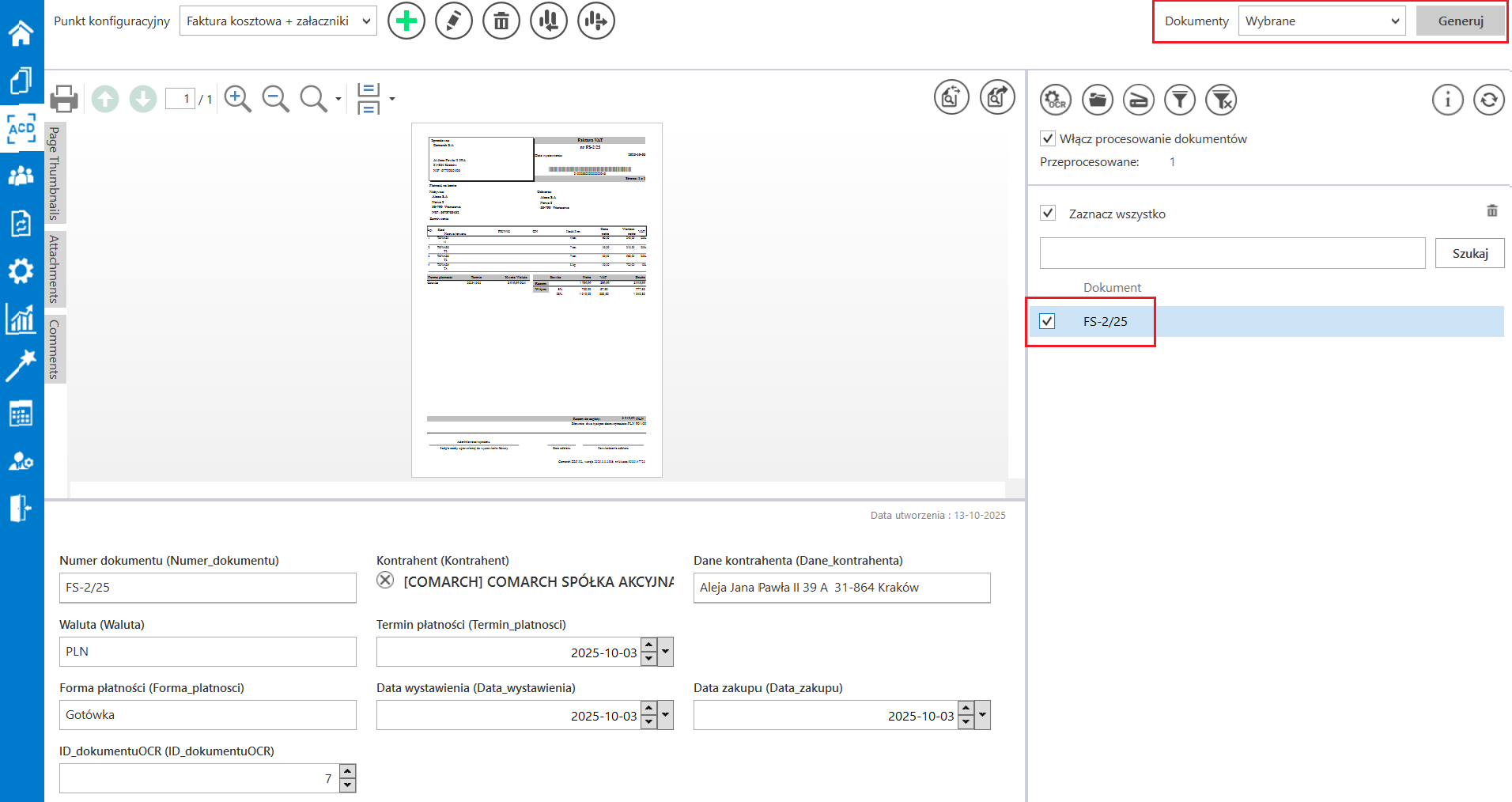Viewport: 1512px width, 802px height.
Task: Open the bar chart icon in sidebar
Action: tap(21, 319)
